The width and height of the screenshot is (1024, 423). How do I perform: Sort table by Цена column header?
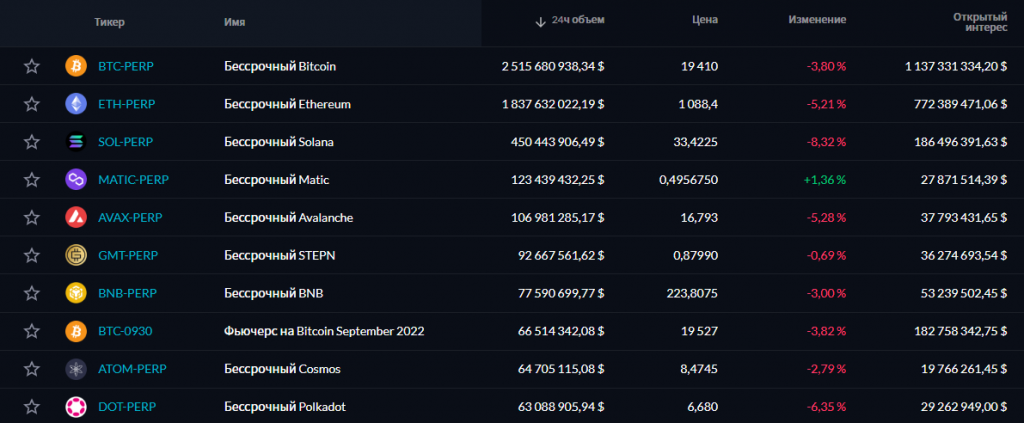point(704,20)
